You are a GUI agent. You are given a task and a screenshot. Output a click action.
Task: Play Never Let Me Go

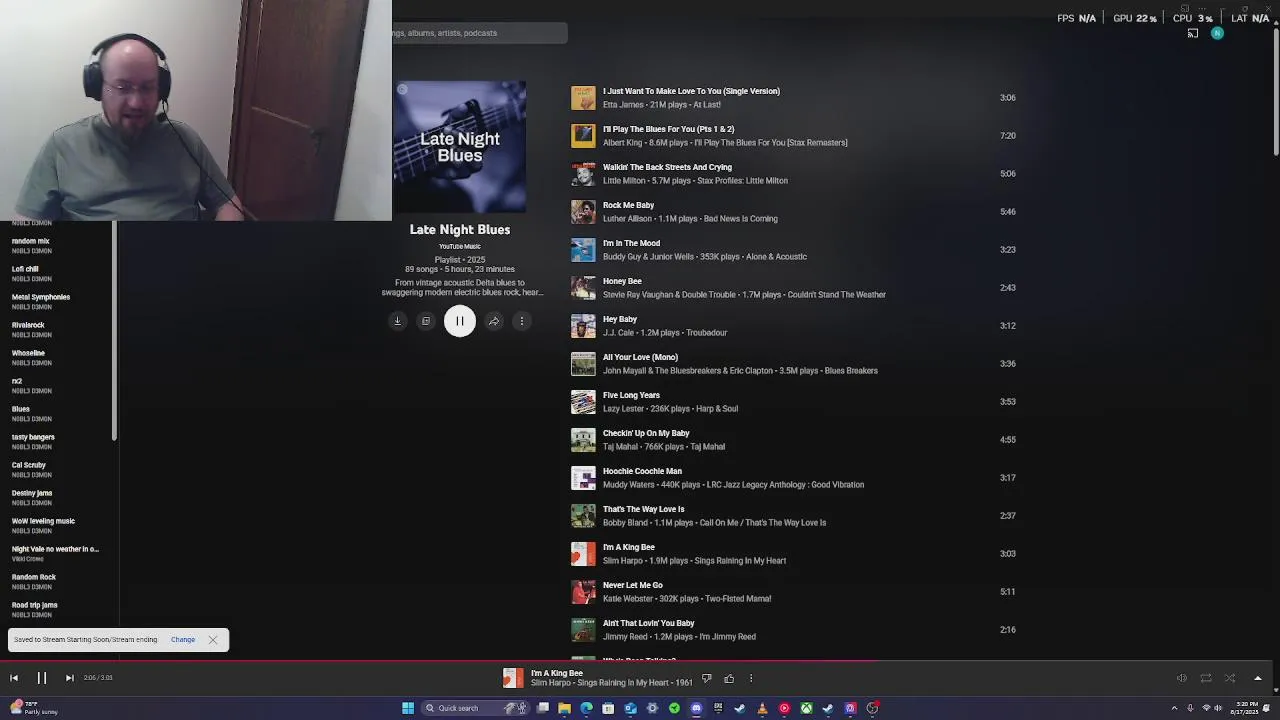[x=633, y=585]
